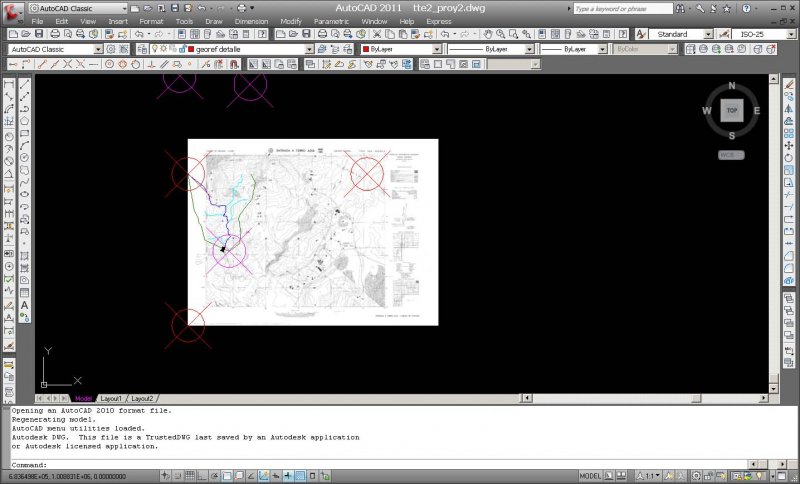Click the Plot printer icon in quick access
The height and width of the screenshot is (484, 800).
pyautogui.click(x=241, y=8)
